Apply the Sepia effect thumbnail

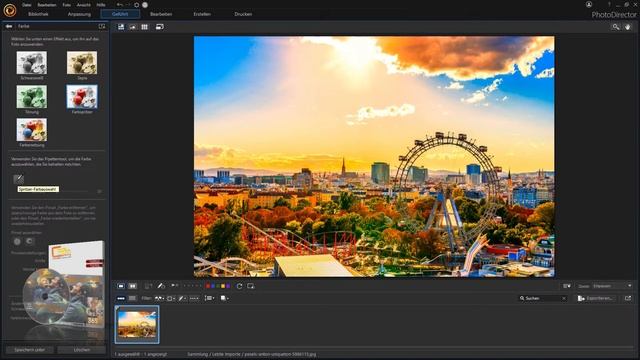(82, 63)
